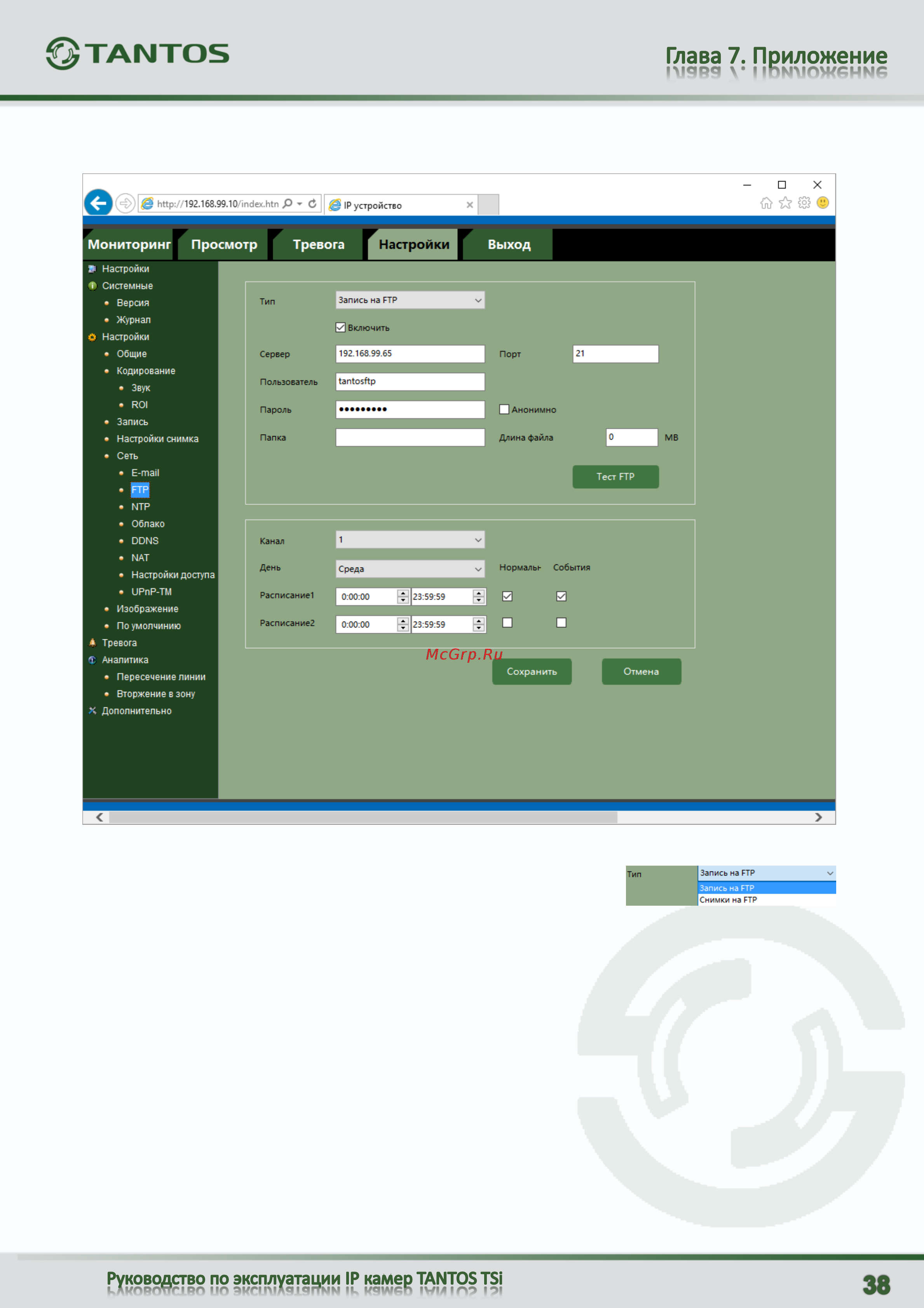924x1308 pixels.
Task: Click the empty Папка input field
Action: pos(410,438)
